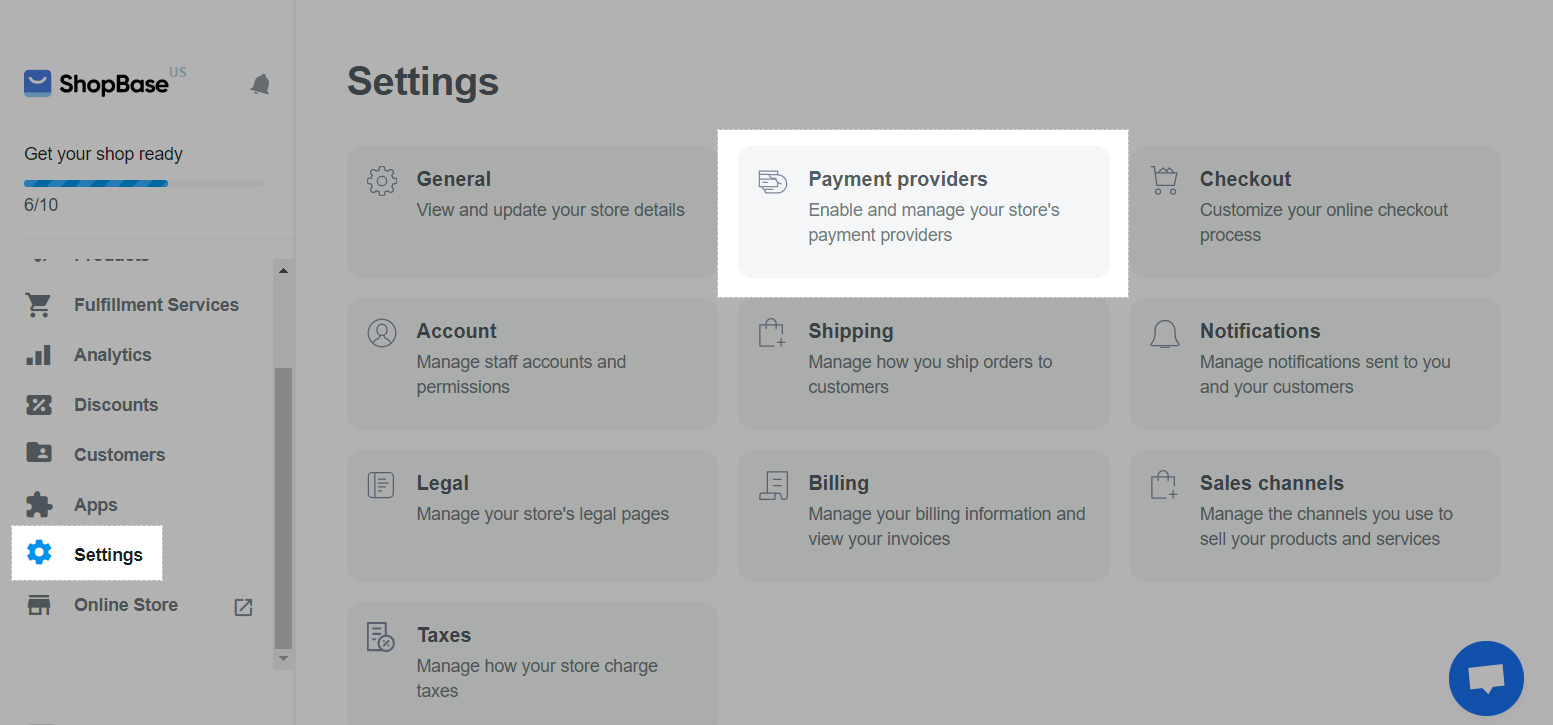1553x725 pixels.
Task: Open the General settings card
Action: (532, 211)
